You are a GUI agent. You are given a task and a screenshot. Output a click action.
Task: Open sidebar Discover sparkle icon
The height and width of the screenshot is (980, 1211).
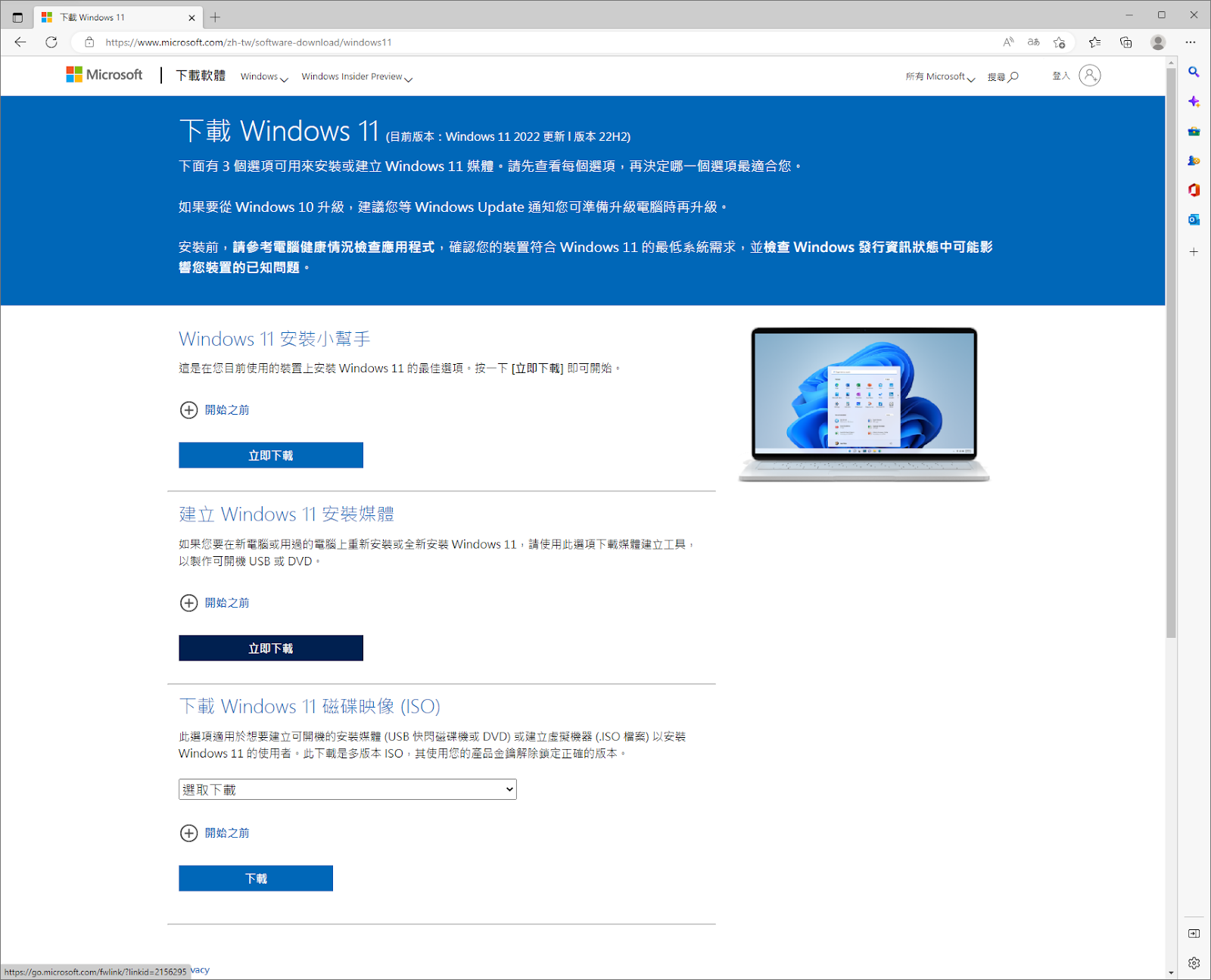(1194, 101)
